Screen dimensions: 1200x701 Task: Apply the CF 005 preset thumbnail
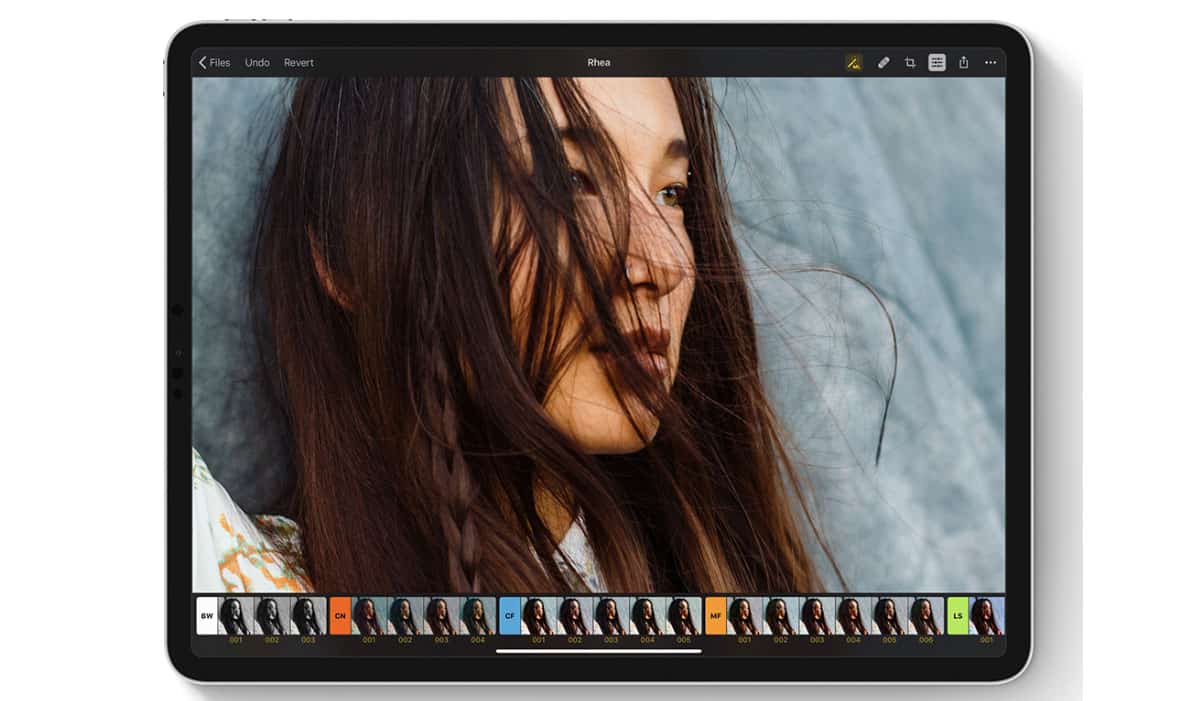pos(684,616)
